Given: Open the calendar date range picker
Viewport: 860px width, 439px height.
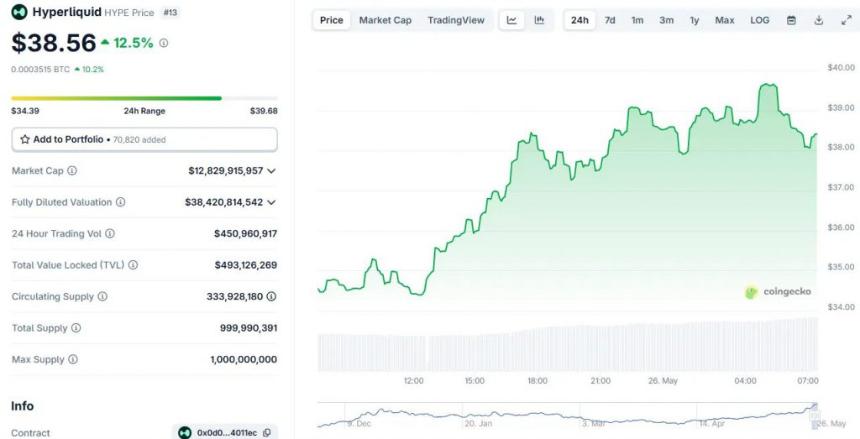Looking at the screenshot, I should [x=792, y=20].
